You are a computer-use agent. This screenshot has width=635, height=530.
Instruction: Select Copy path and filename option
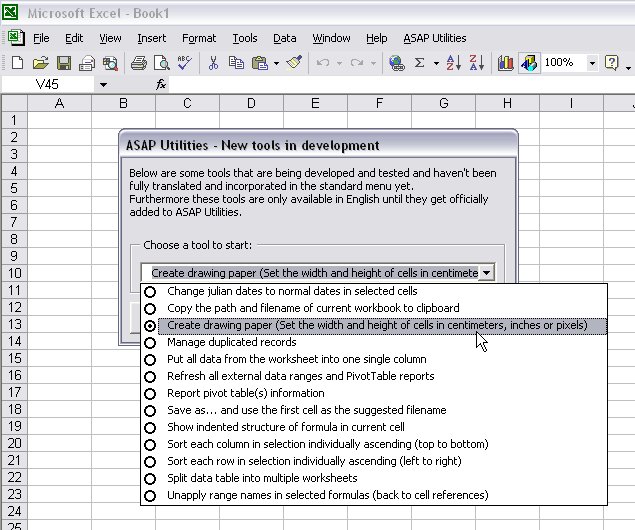[x=374, y=308]
